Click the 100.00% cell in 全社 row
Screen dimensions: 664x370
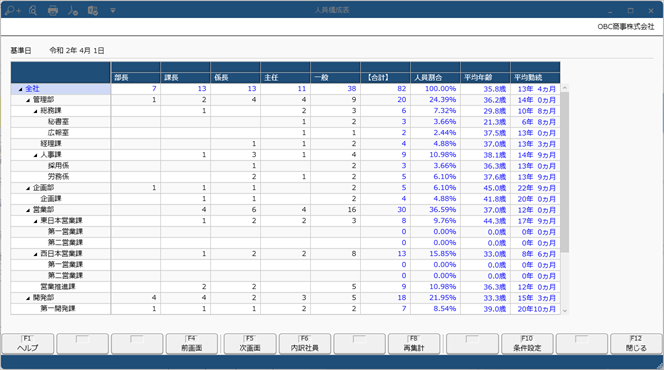435,89
